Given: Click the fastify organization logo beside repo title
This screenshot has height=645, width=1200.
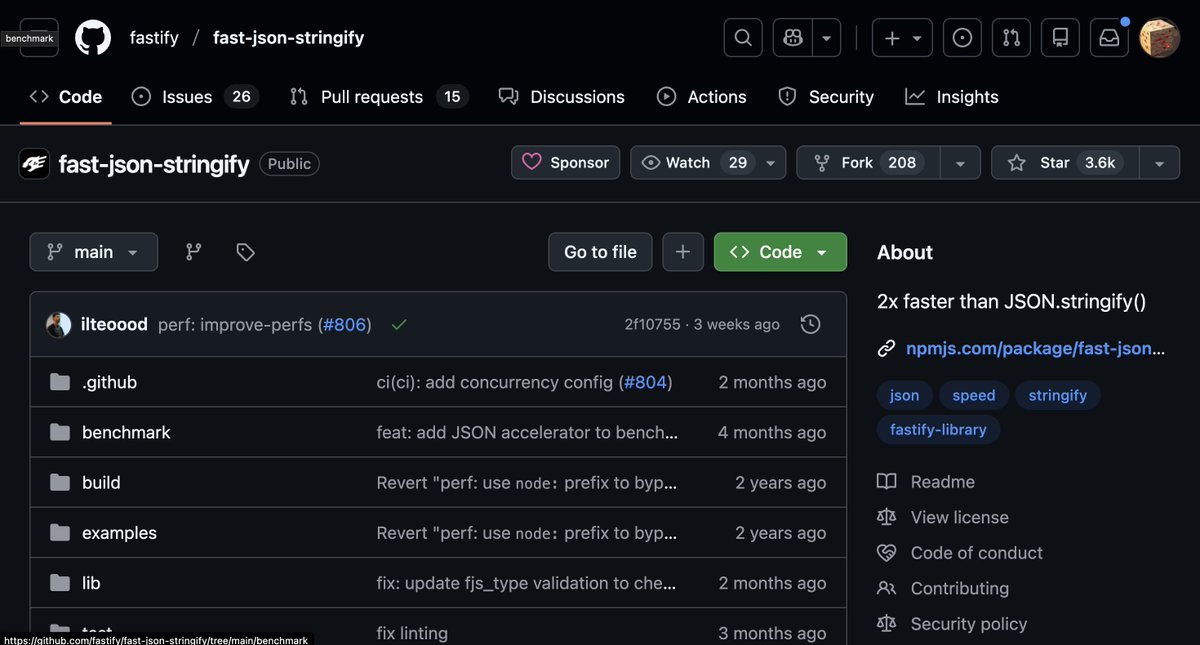Looking at the screenshot, I should 35,163.
